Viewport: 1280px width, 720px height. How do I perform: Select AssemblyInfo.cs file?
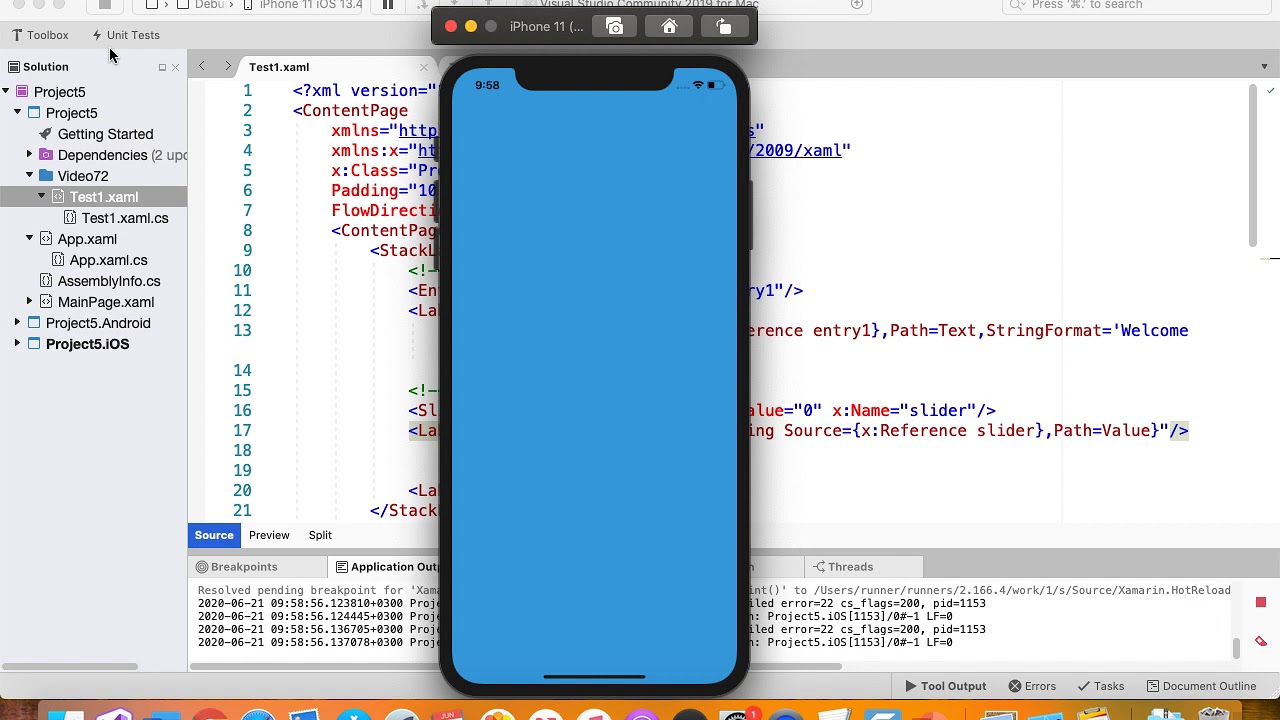click(x=109, y=281)
